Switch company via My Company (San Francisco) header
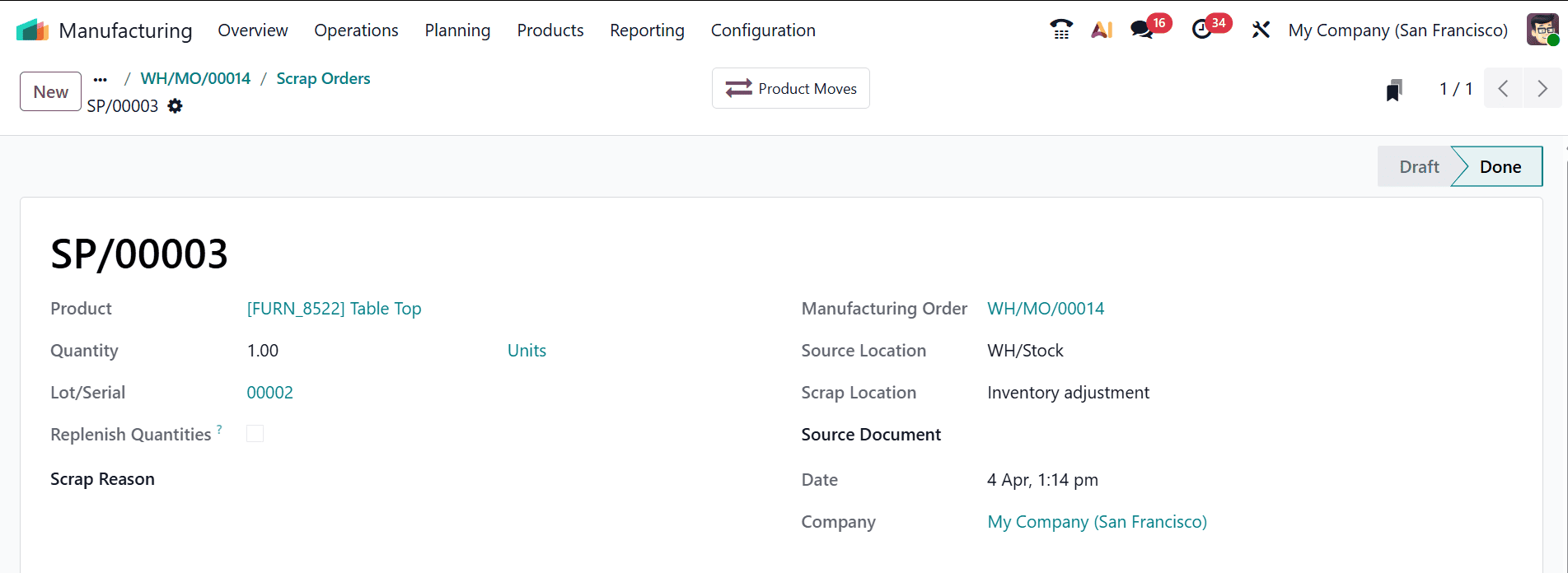 pyautogui.click(x=1397, y=30)
